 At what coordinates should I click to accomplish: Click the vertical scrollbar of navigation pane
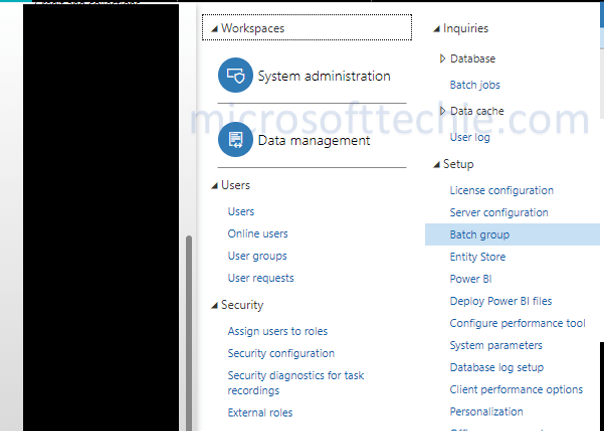coord(187,330)
